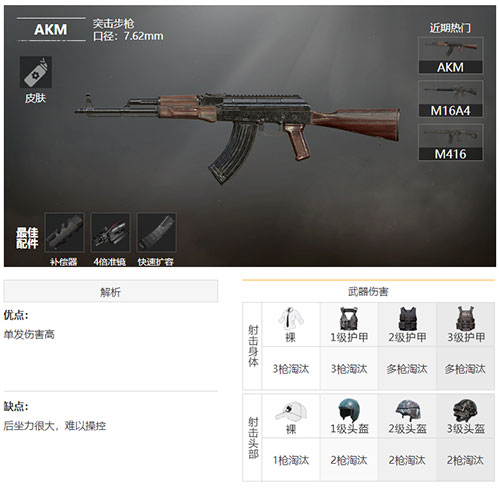Image resolution: width=500 pixels, height=488 pixels.
Task: Open the 皮肤 skin spray icon
Action: pyautogui.click(x=36, y=72)
